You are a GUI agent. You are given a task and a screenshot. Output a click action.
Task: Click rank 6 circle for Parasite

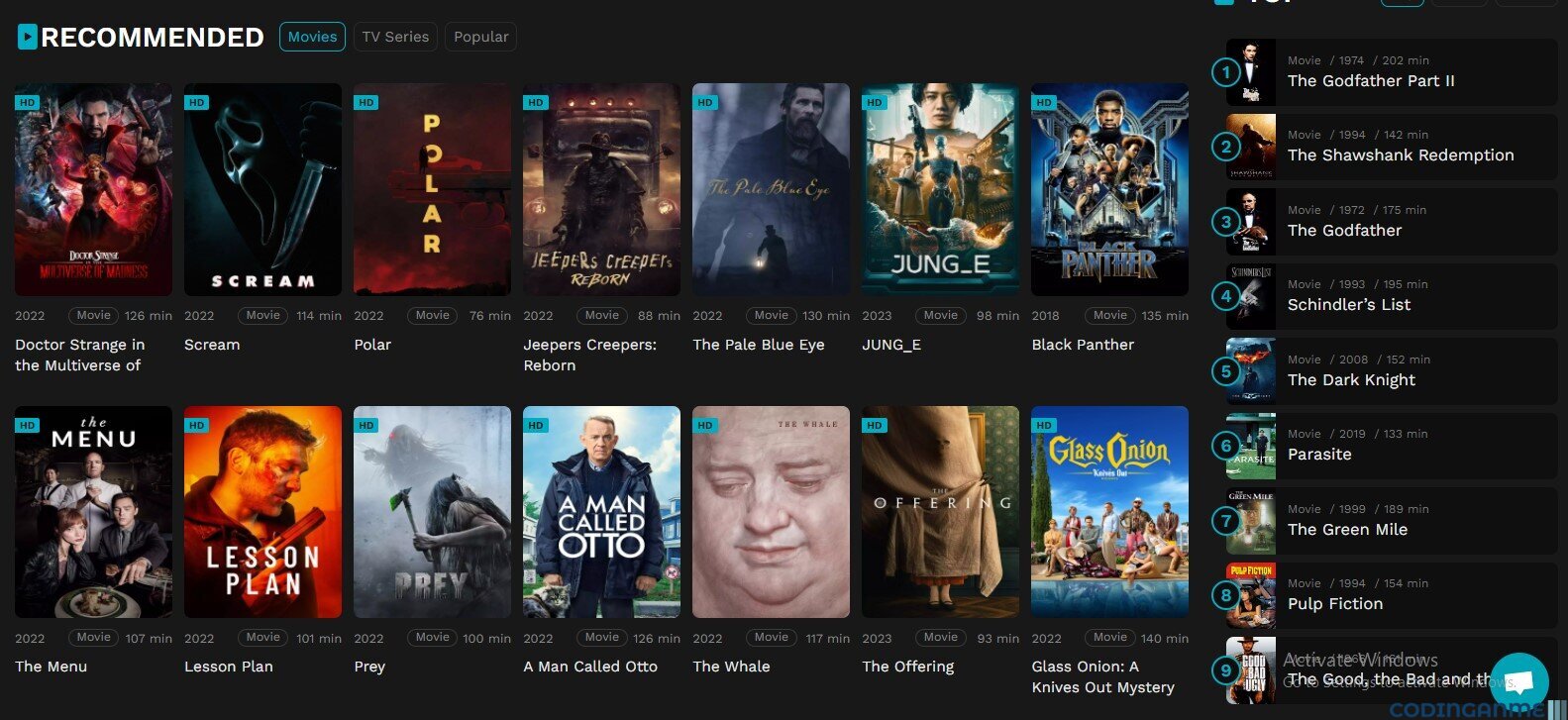1226,446
